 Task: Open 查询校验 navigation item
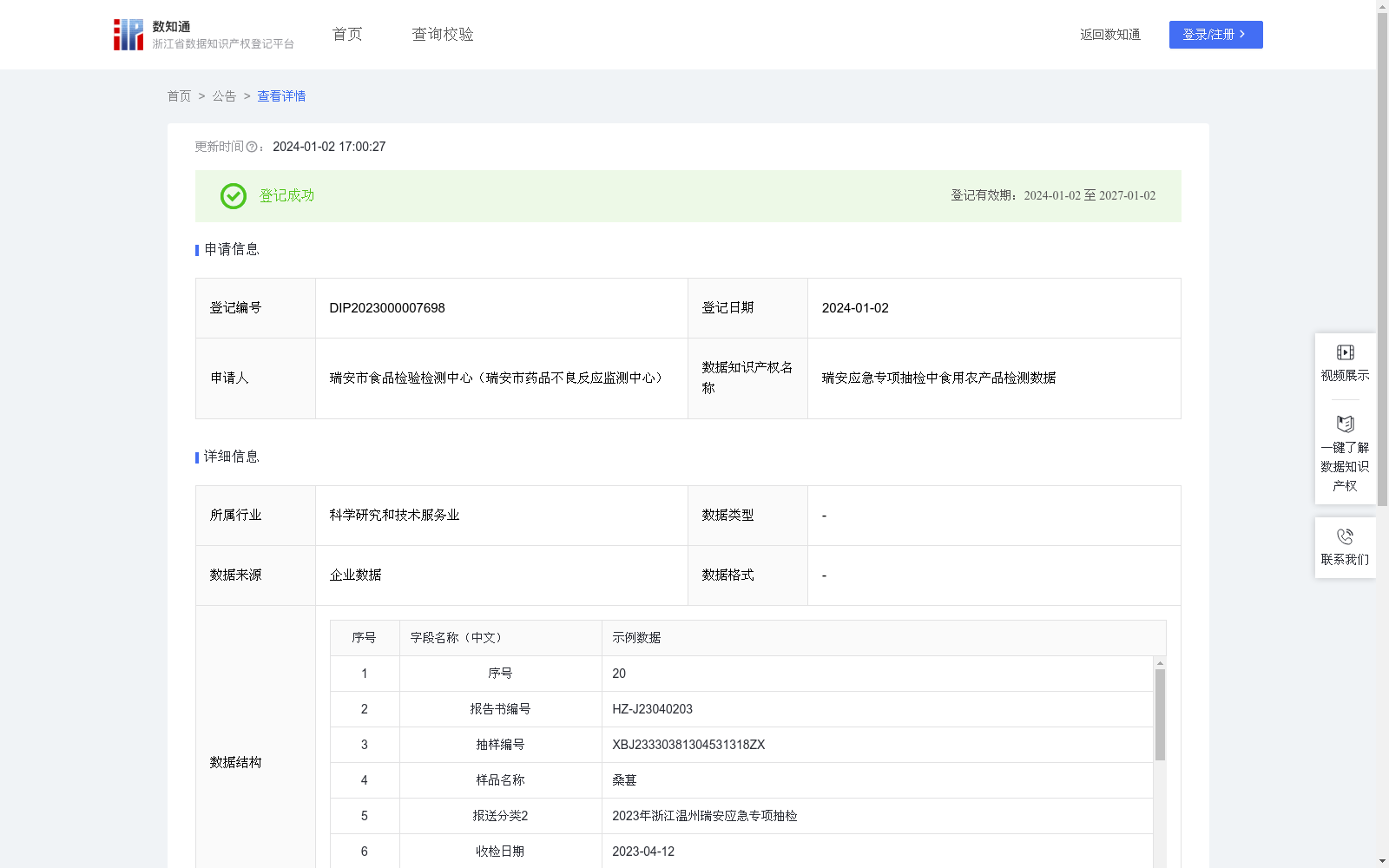(443, 35)
